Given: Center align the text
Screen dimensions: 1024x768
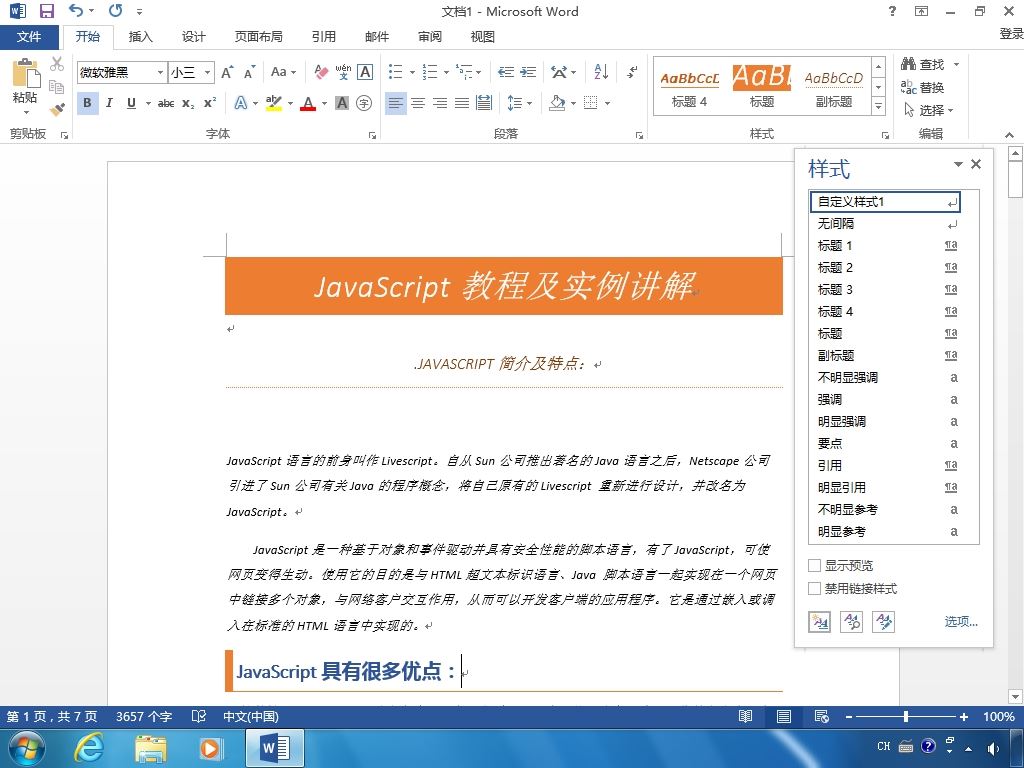Looking at the screenshot, I should click(x=418, y=103).
